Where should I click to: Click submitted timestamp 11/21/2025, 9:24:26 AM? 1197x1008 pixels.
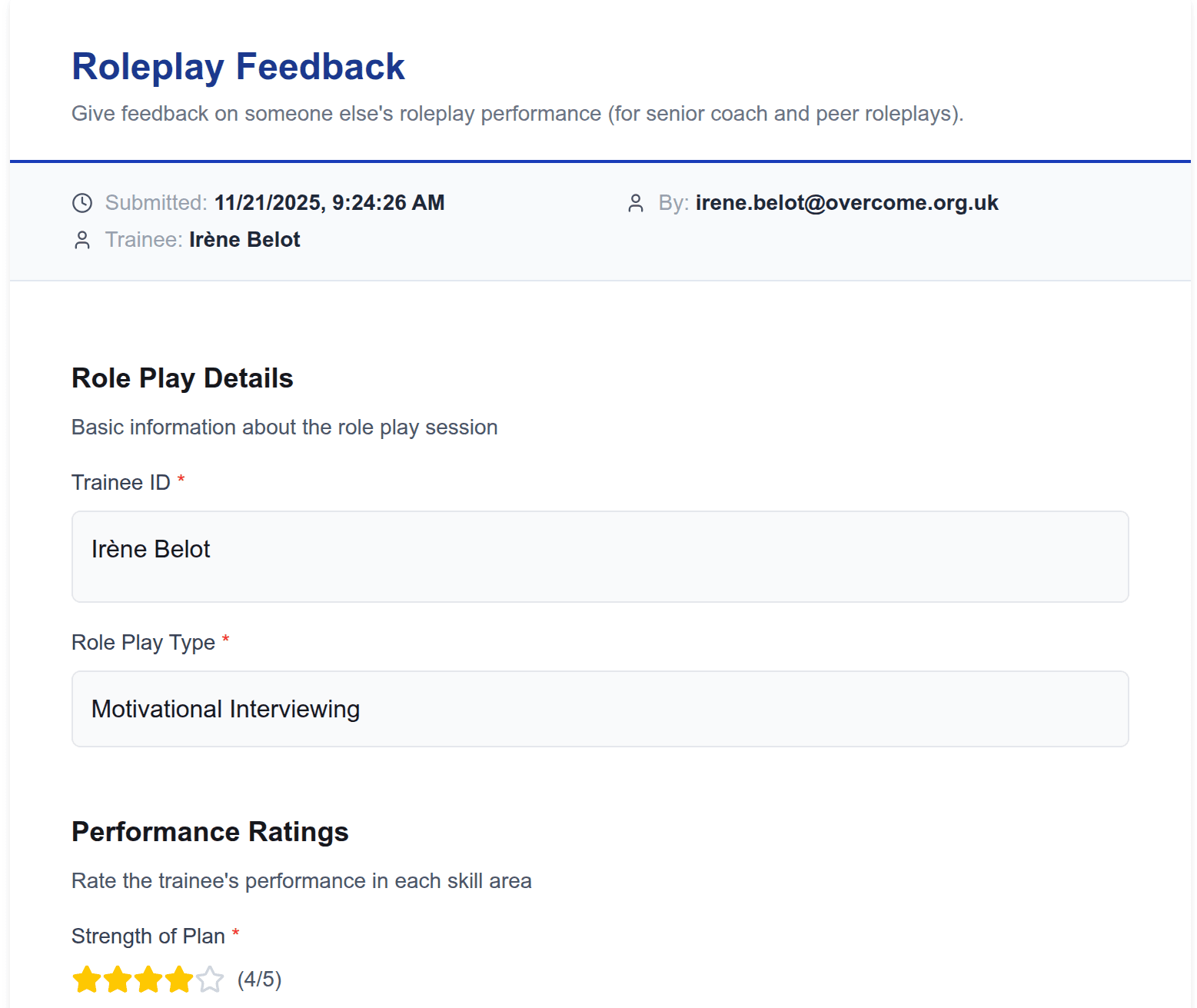coord(329,203)
